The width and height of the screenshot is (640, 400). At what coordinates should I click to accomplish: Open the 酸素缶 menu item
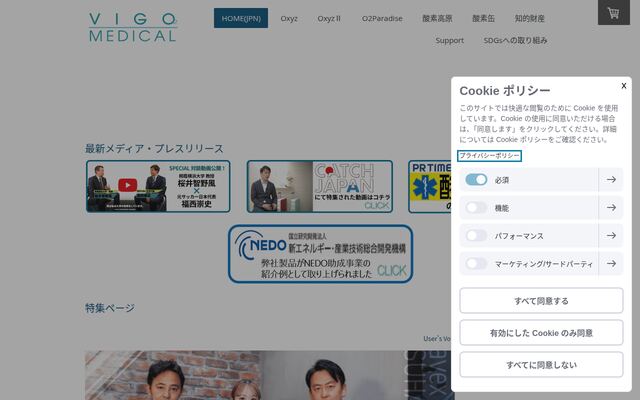[x=483, y=18]
